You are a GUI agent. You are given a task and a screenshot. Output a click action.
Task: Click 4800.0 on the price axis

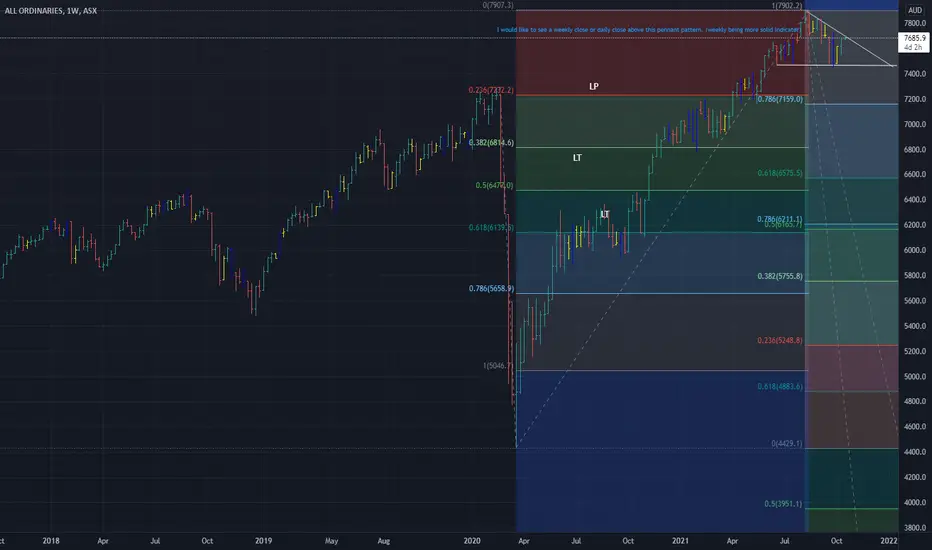[x=915, y=401]
